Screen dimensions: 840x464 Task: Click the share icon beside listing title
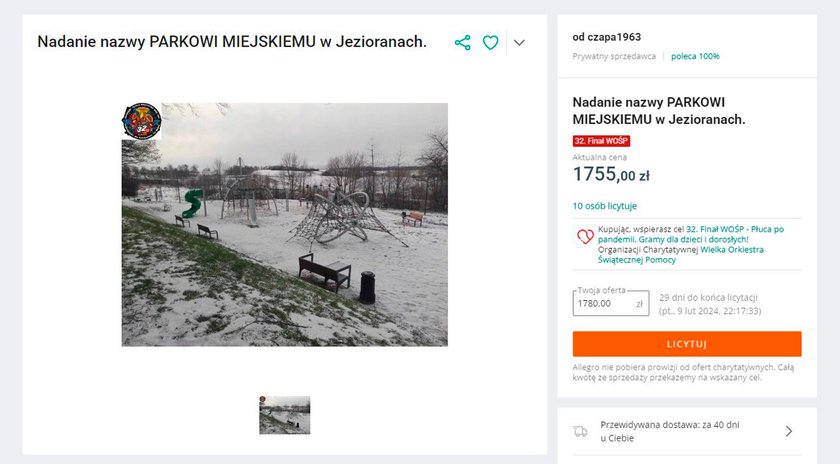pos(462,42)
